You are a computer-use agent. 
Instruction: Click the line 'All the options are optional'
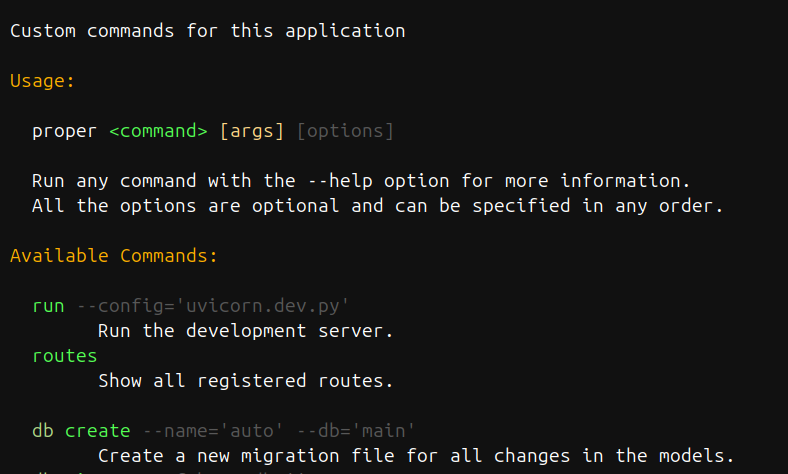point(377,206)
